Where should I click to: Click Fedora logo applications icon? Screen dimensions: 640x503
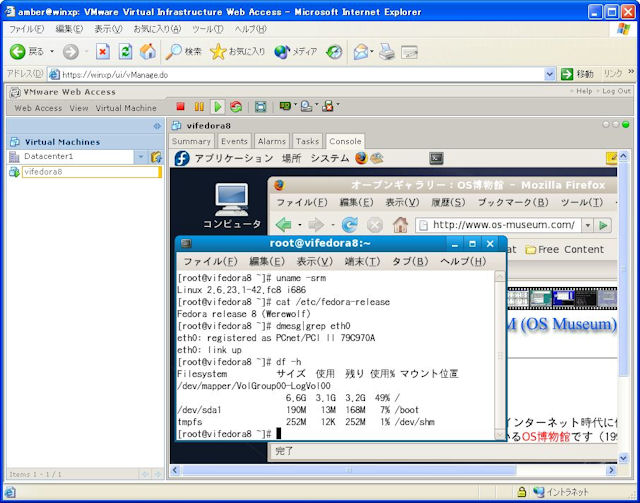182,158
